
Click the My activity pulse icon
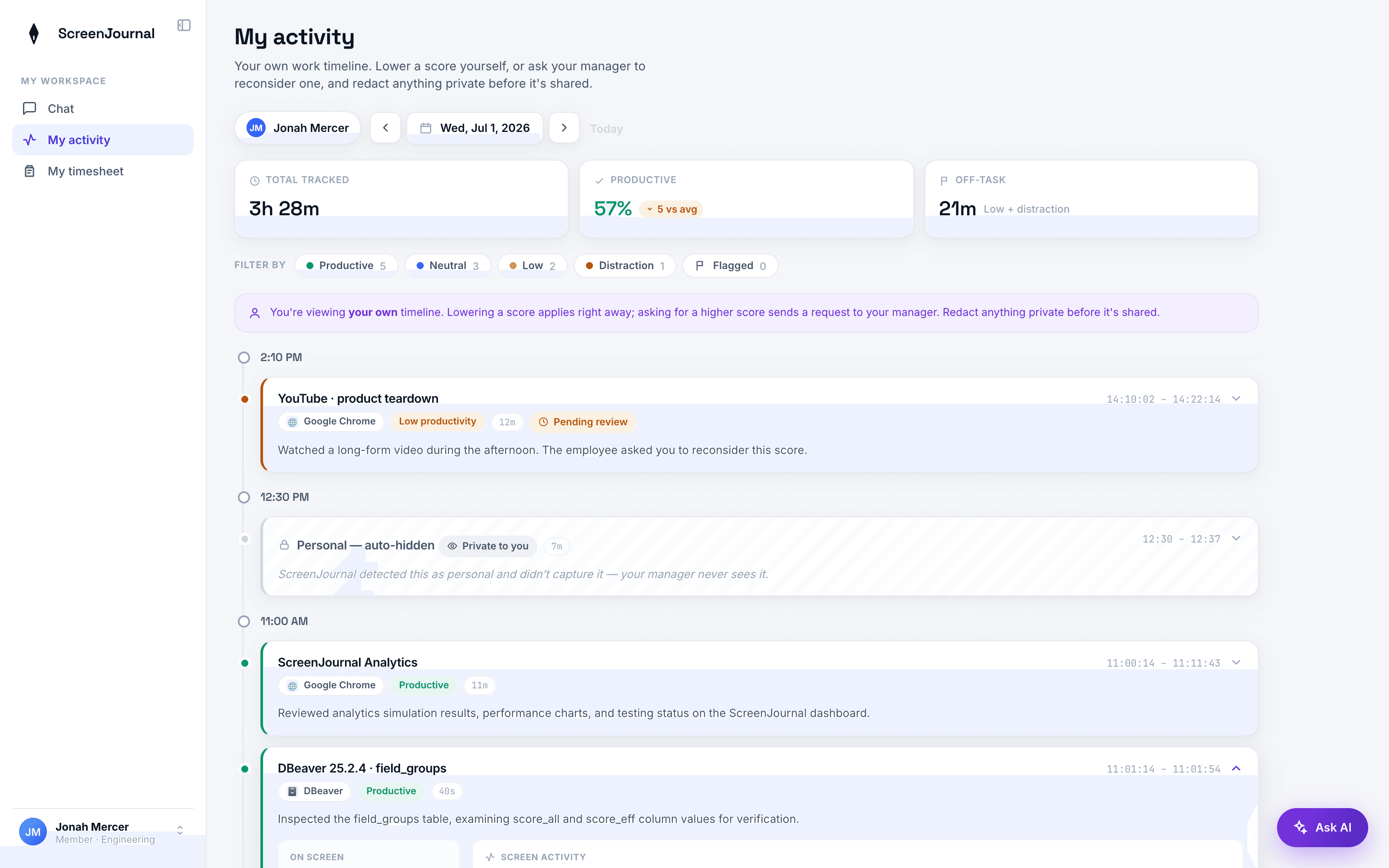[29, 139]
